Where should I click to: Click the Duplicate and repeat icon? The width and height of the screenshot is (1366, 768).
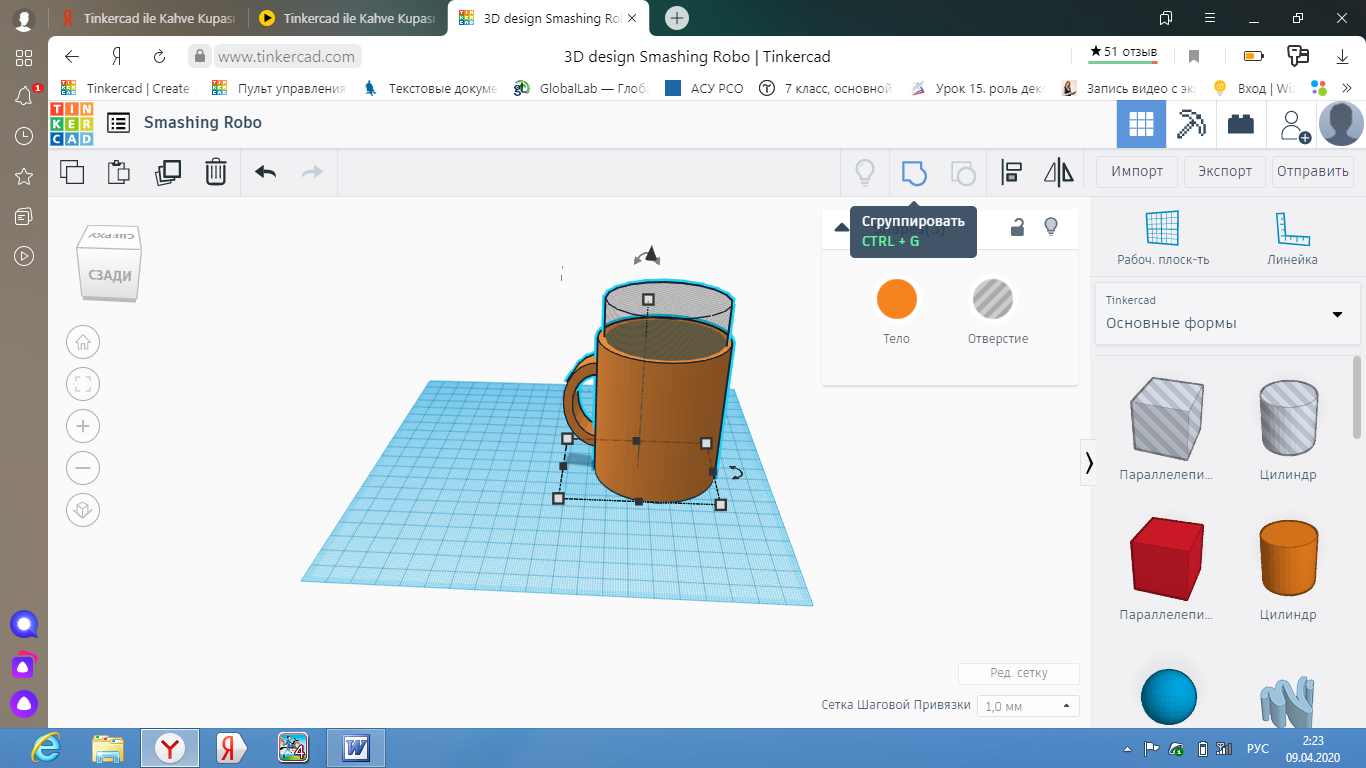point(167,172)
